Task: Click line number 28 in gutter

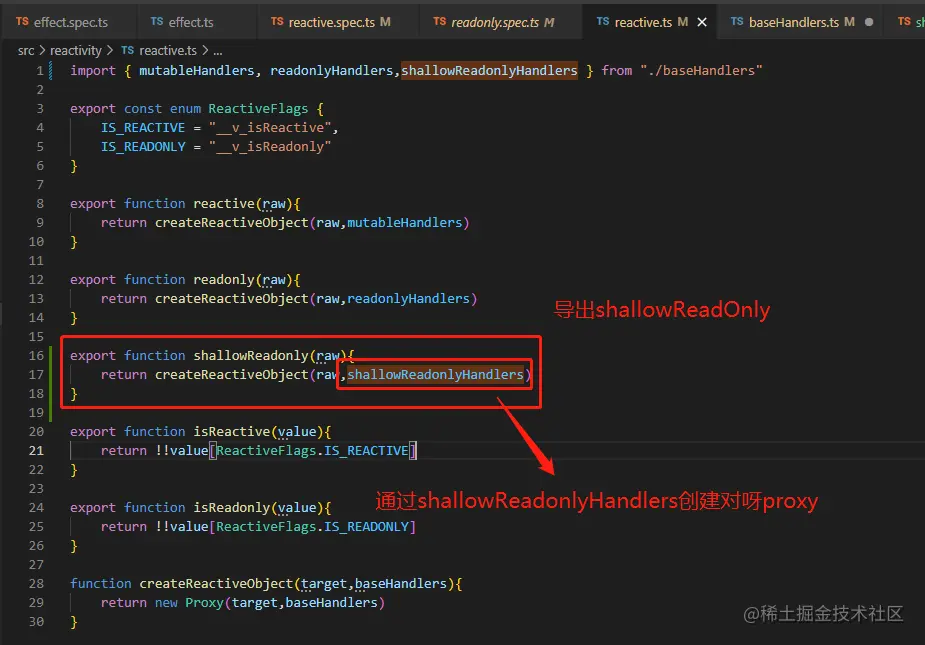Action: pos(36,584)
